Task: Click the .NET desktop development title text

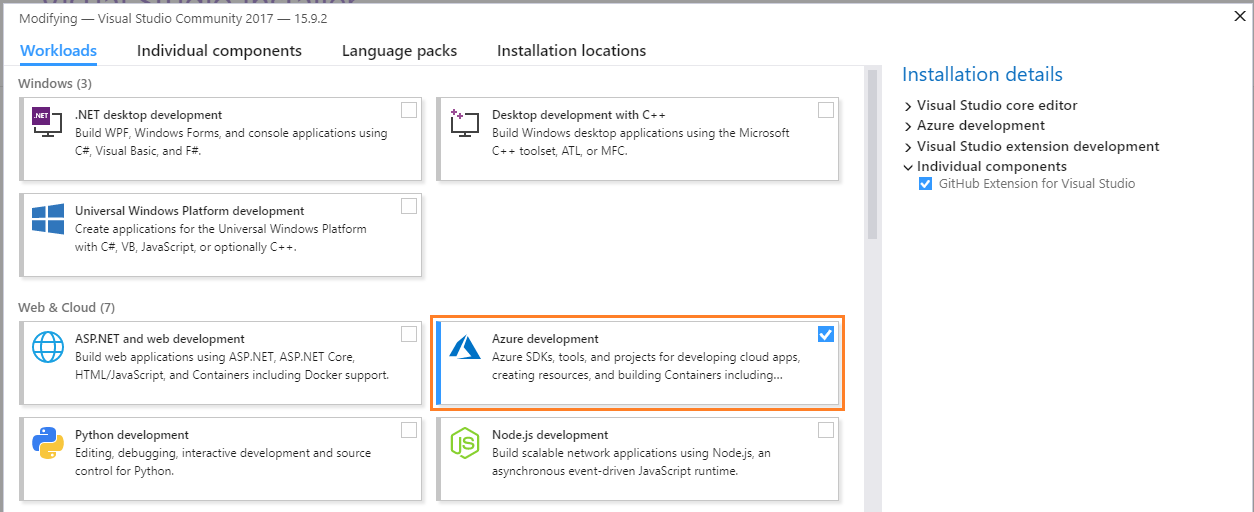Action: [148, 115]
